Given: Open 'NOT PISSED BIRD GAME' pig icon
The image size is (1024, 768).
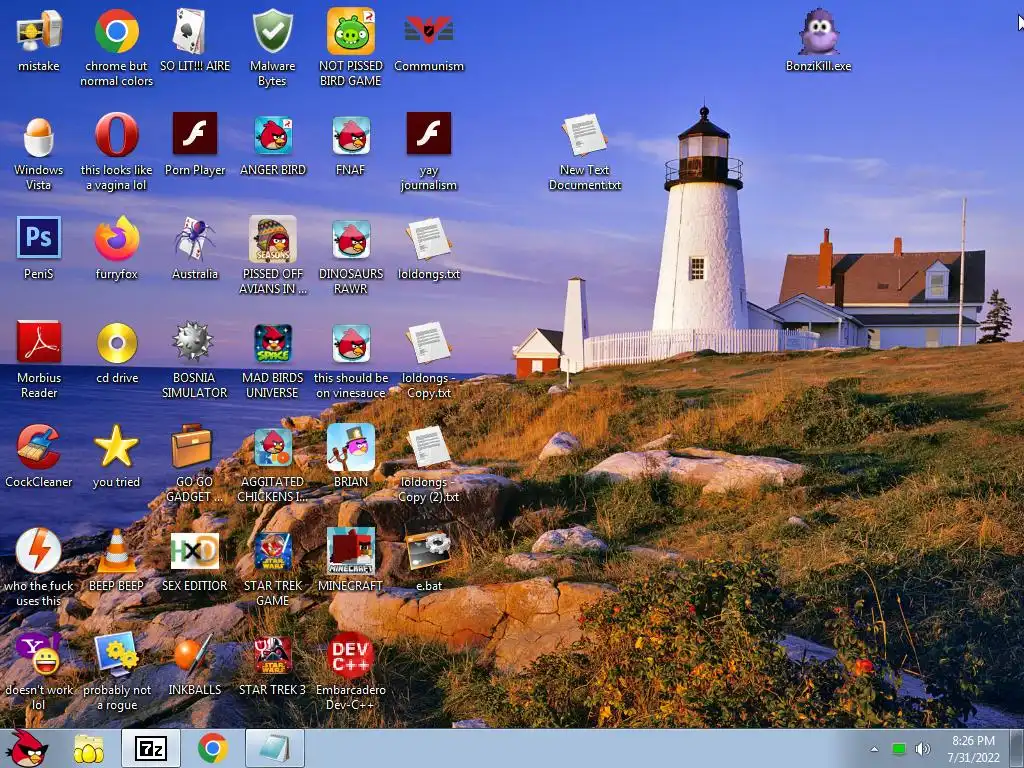Looking at the screenshot, I should coord(351,31).
